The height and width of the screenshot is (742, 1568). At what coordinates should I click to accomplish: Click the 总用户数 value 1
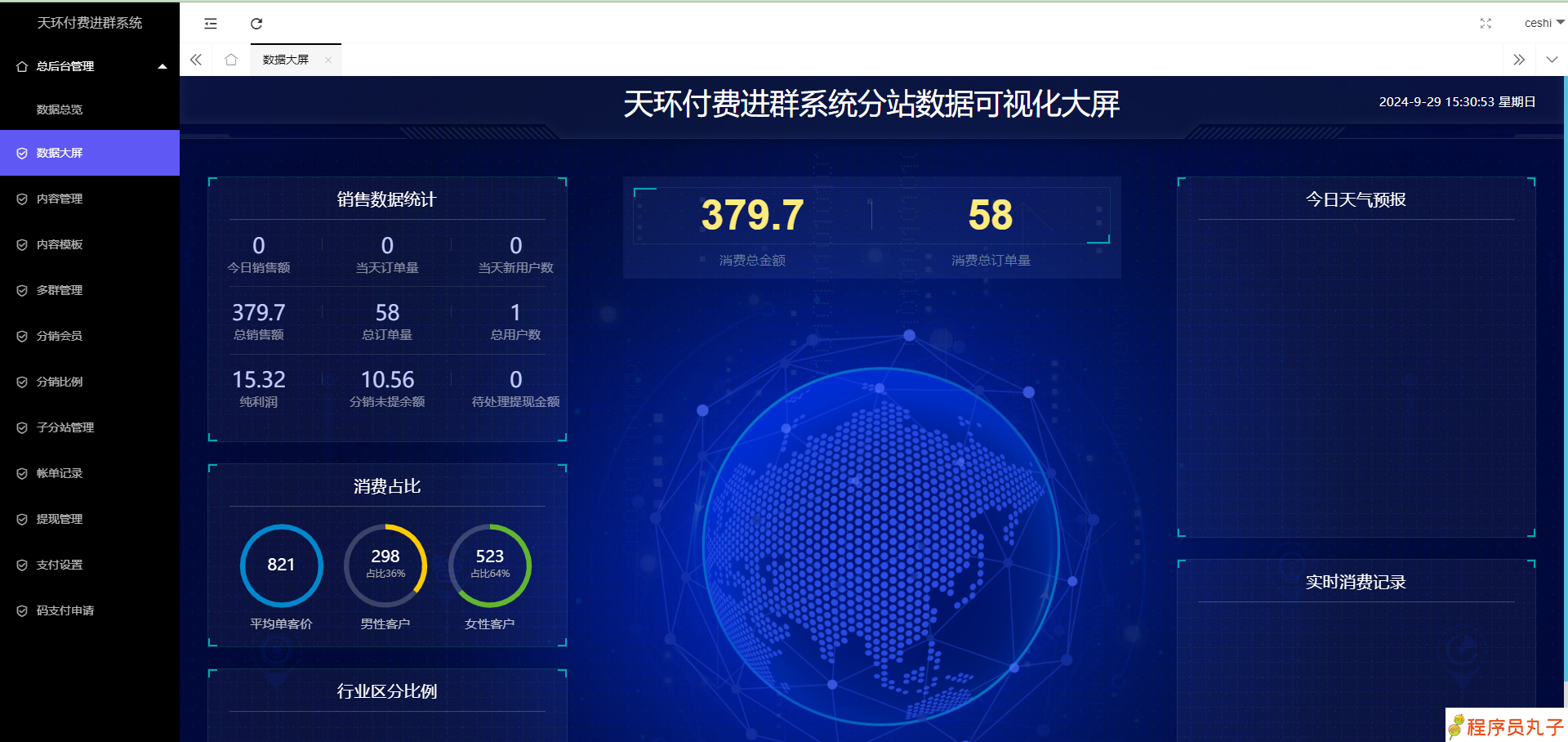[x=516, y=312]
